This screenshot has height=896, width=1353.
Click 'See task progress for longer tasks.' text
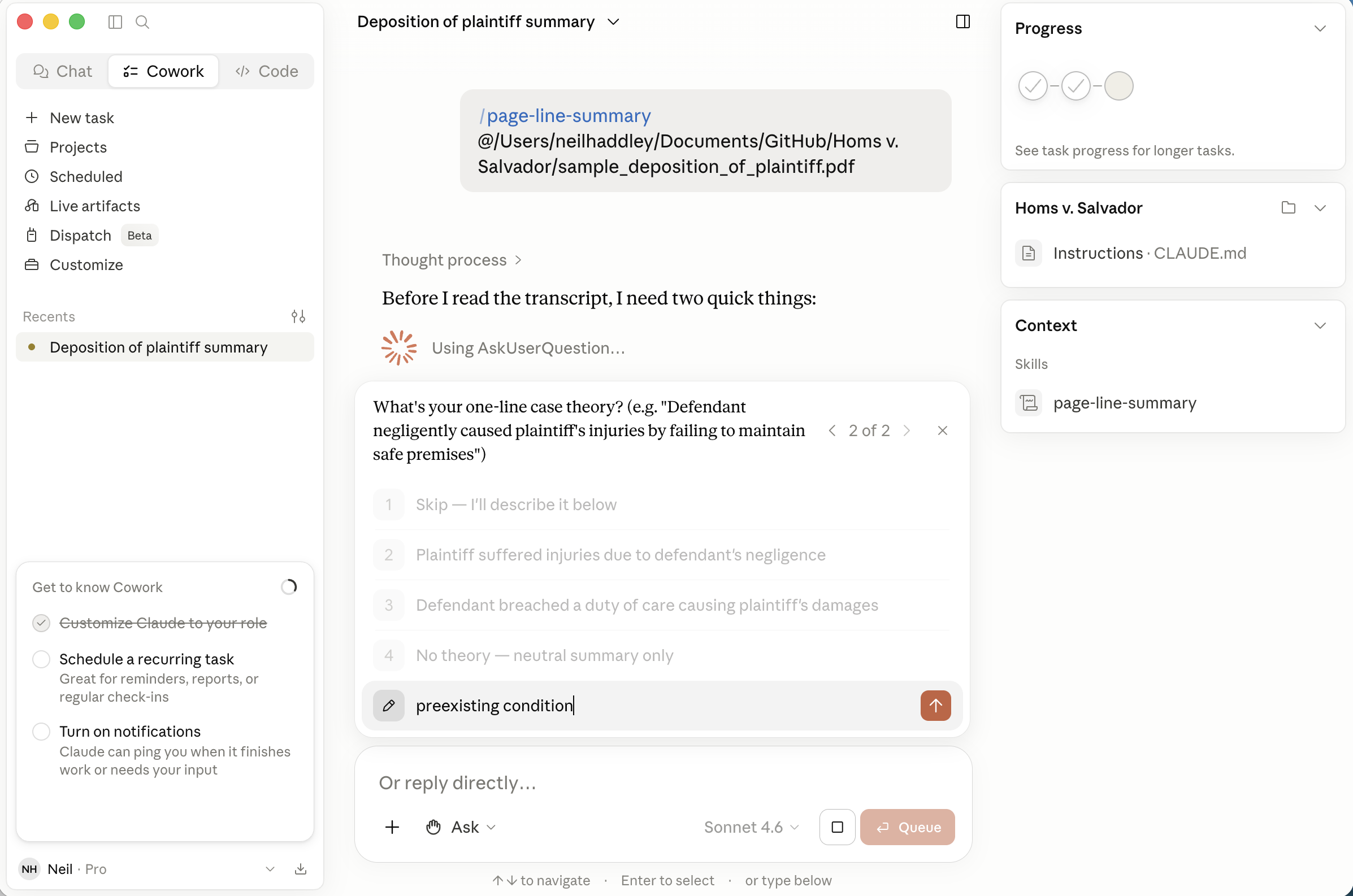point(1124,150)
